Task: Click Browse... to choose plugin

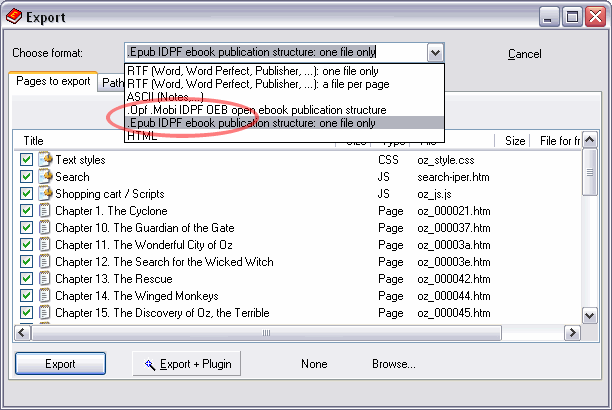Action: click(x=394, y=364)
